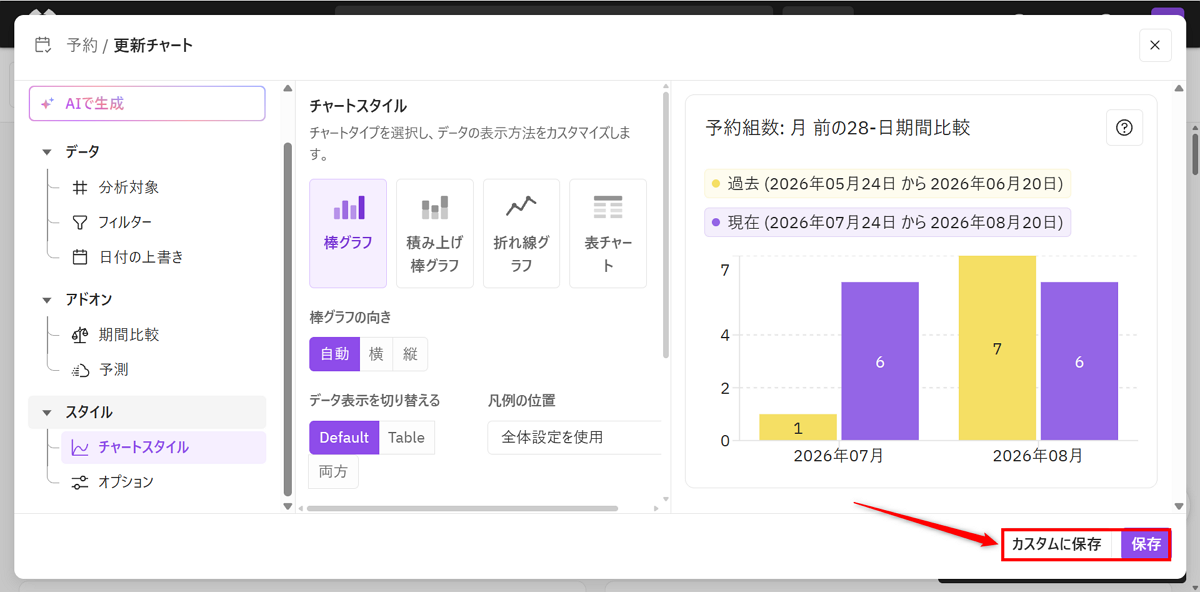This screenshot has height=592, width=1200.
Task: Switch data display to Default
Action: coord(345,437)
